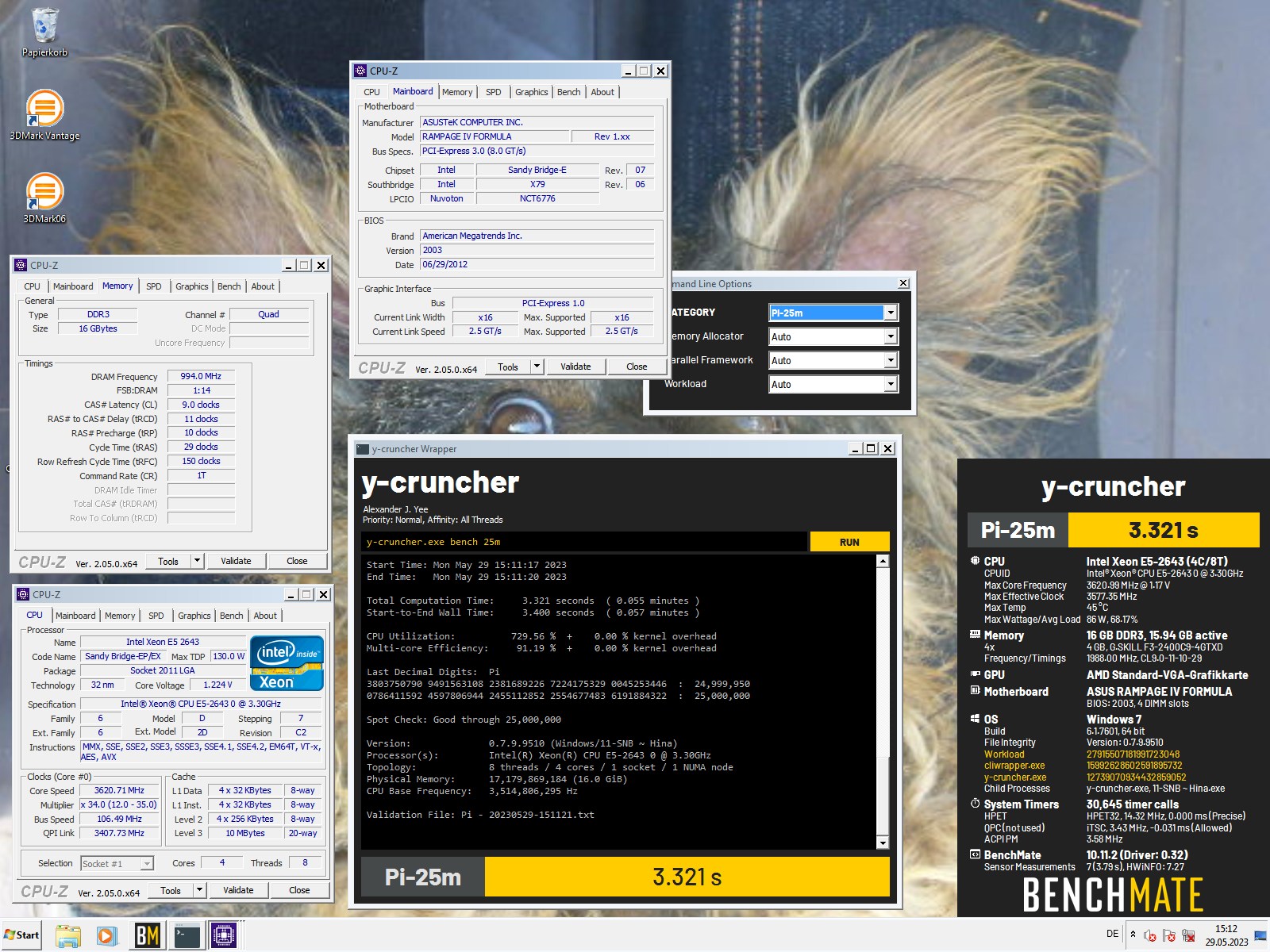Expand the Tools arrow in the CPU-Z Memory window
Viewport: 1270px width, 952px height.
click(197, 561)
